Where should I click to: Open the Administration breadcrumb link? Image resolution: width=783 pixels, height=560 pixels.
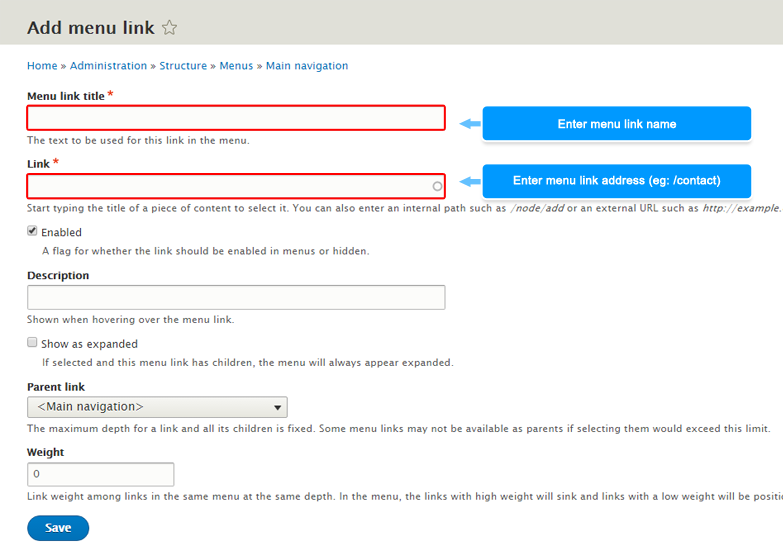(108, 66)
